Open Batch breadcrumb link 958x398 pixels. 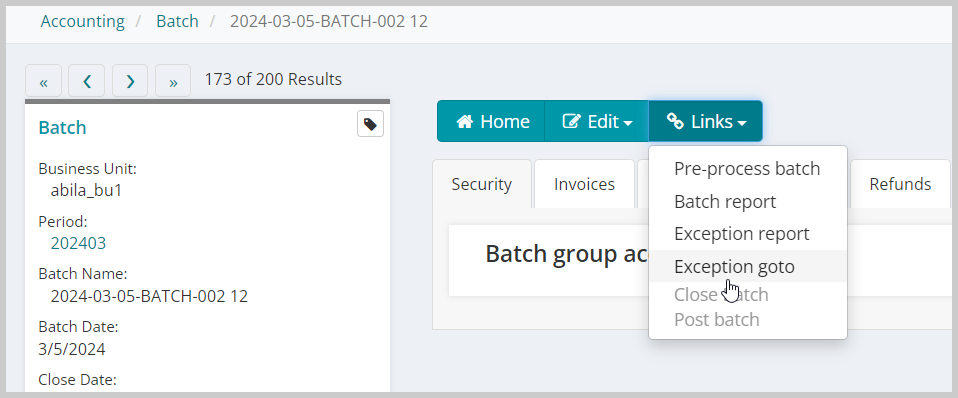point(177,21)
